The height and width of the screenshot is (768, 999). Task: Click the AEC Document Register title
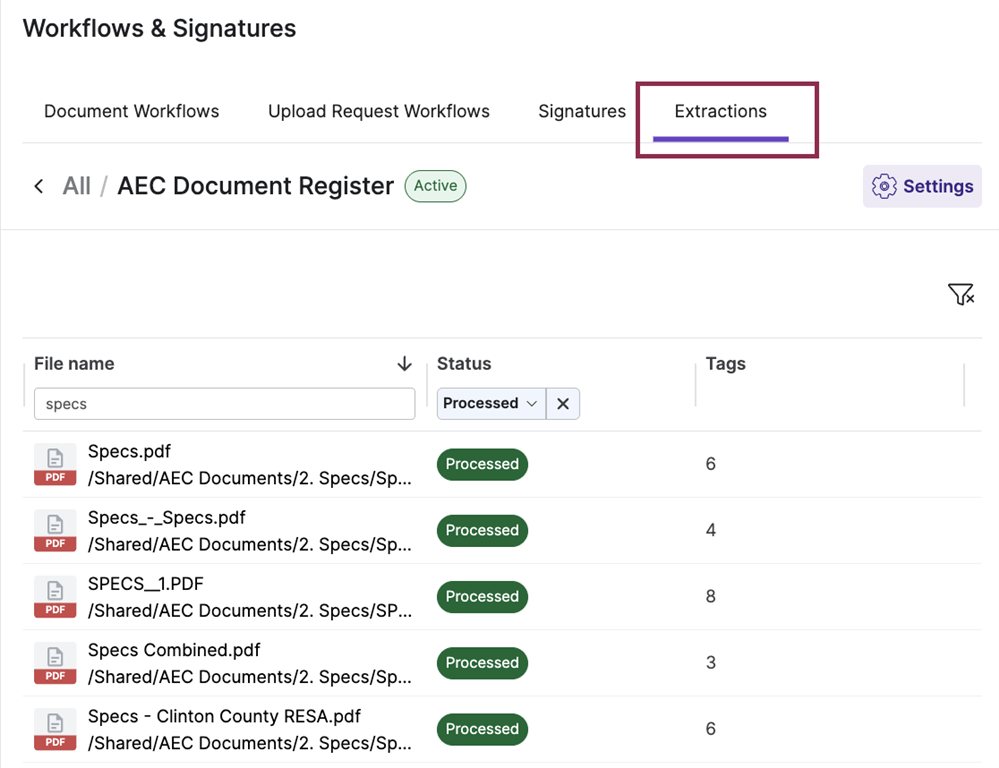click(x=255, y=186)
